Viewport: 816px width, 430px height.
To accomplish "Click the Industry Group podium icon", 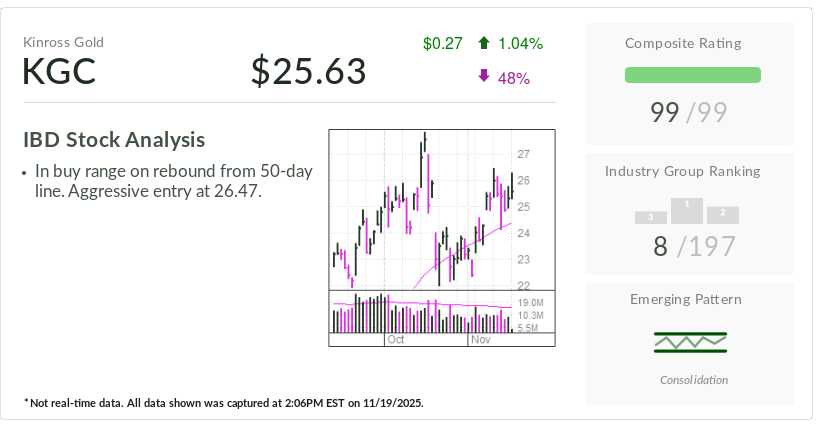I will tap(687, 211).
